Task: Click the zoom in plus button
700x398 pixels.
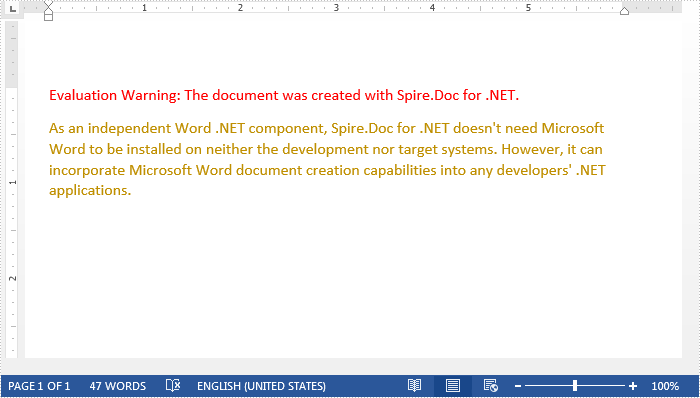Action: click(633, 386)
